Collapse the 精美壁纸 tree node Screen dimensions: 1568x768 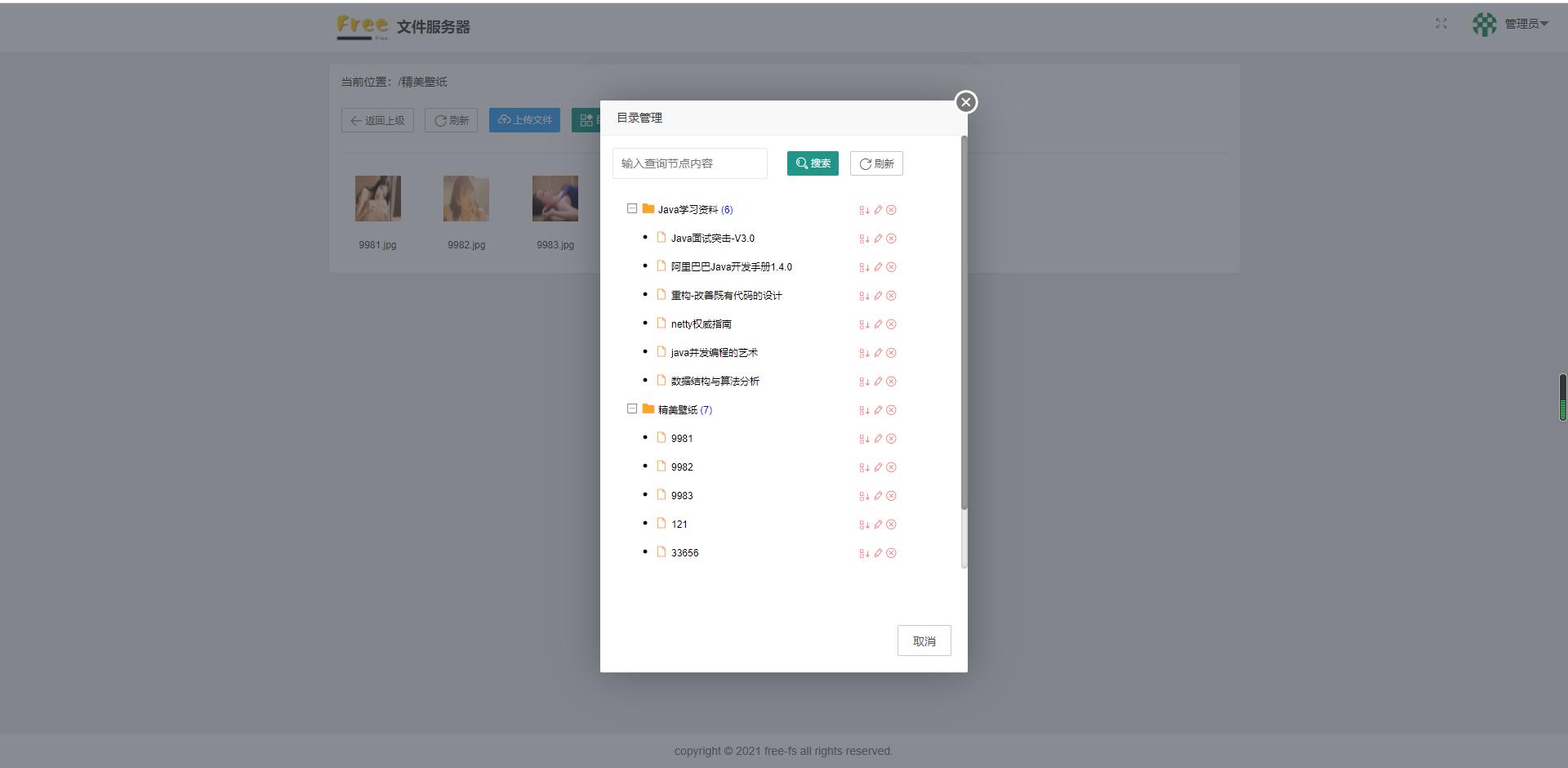(631, 409)
